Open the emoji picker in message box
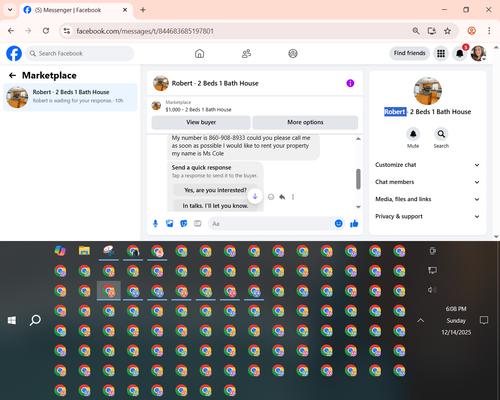Viewport: 500px width, 400px height. [x=338, y=223]
